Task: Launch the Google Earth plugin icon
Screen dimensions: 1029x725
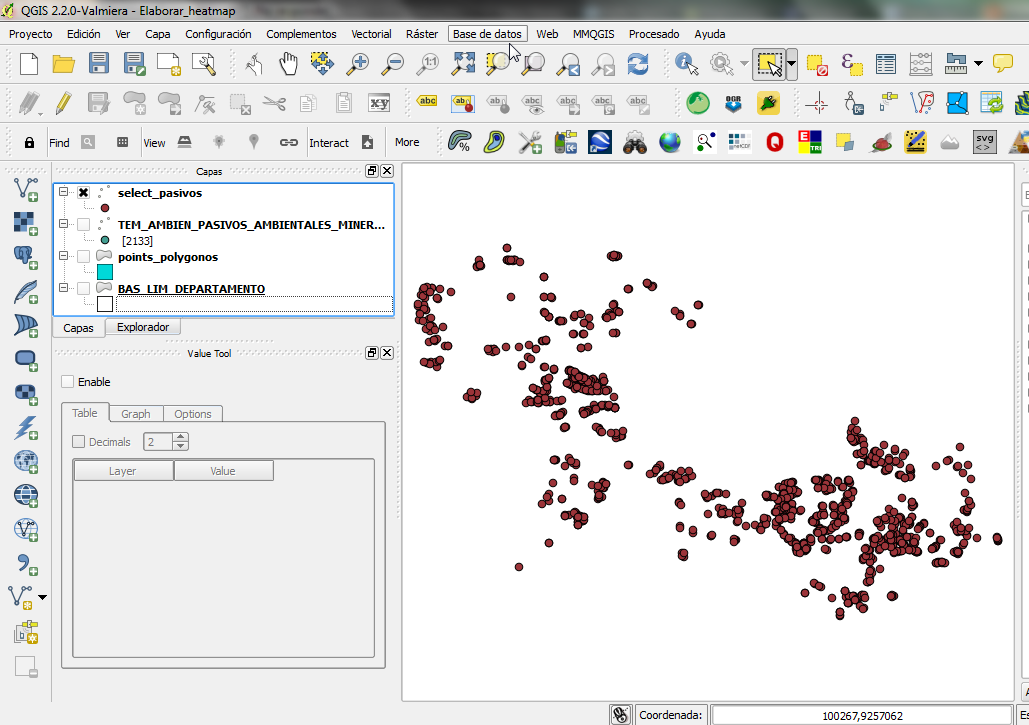Action: [x=600, y=142]
